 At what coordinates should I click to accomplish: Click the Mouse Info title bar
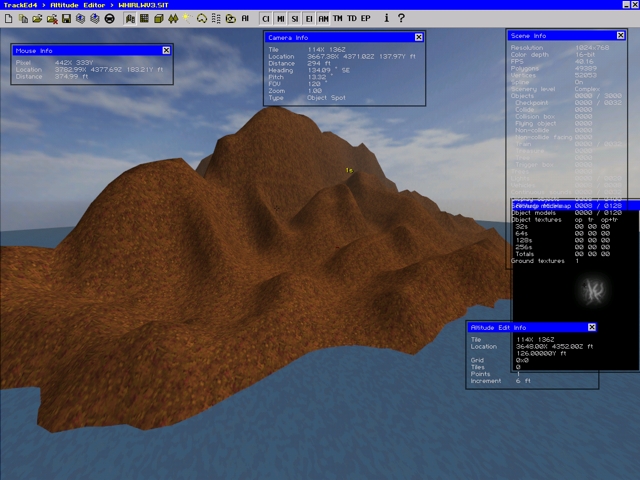(x=92, y=51)
